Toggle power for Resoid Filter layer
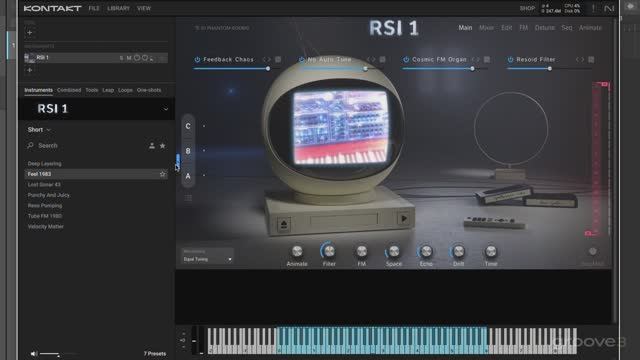 (x=510, y=60)
